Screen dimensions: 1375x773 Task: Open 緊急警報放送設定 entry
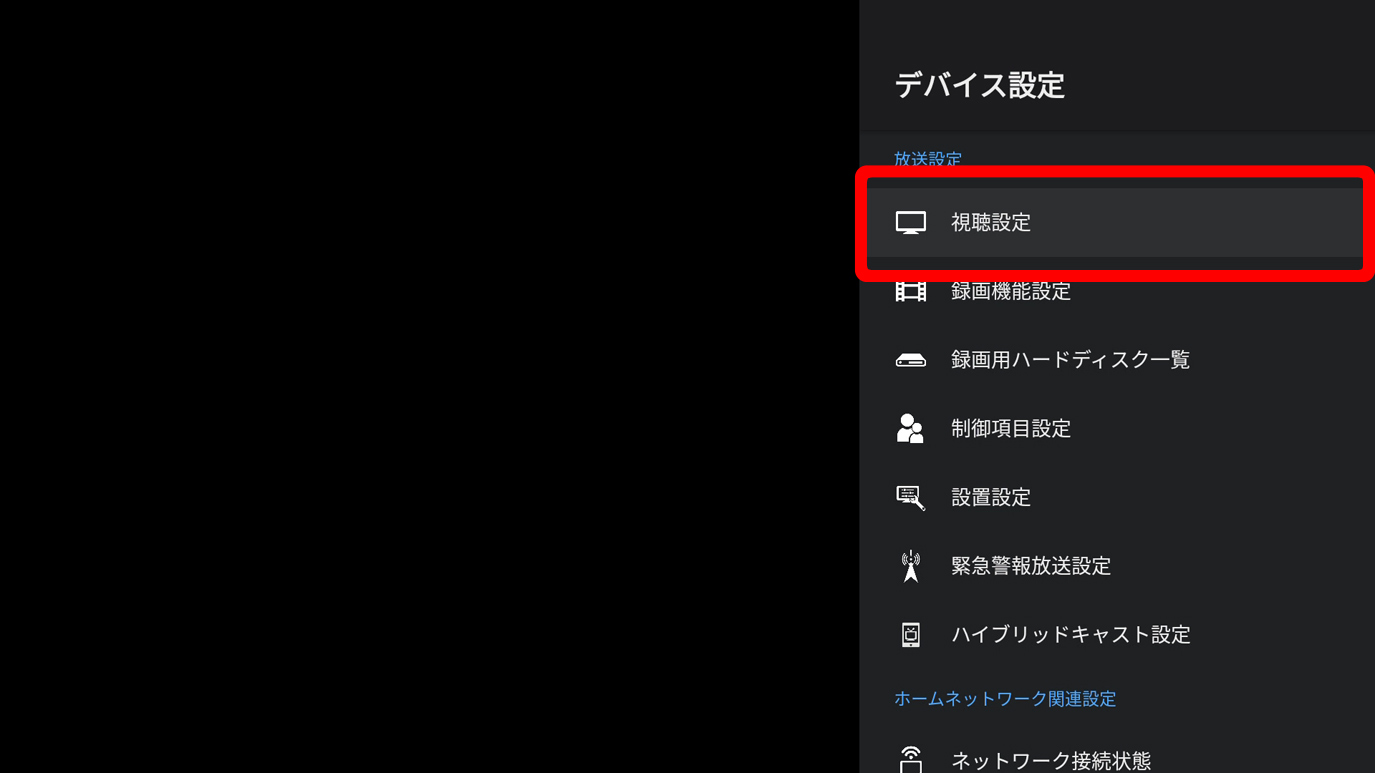click(x=1117, y=566)
